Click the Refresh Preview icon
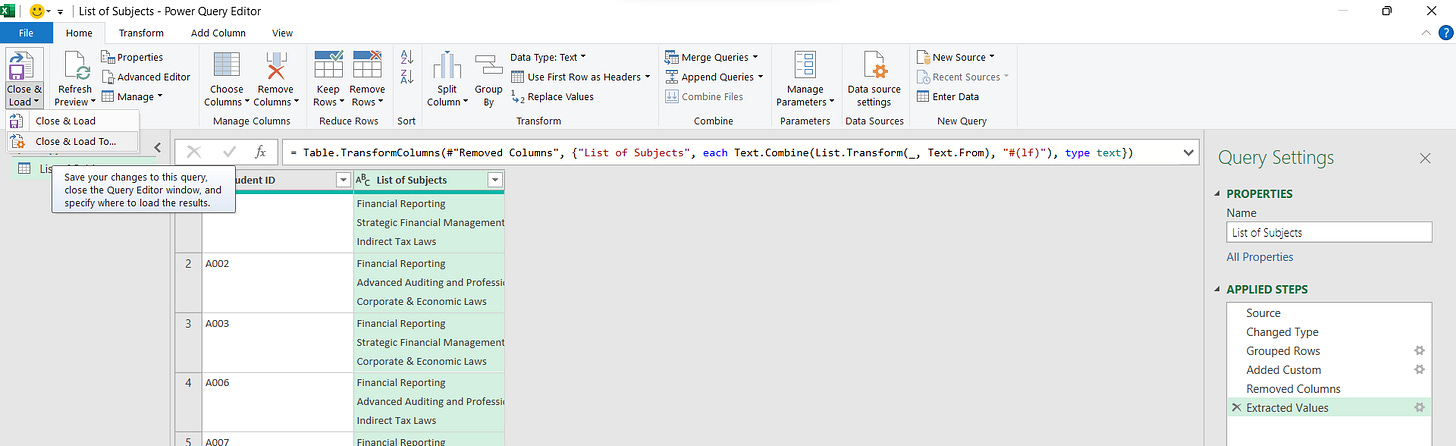 (76, 66)
